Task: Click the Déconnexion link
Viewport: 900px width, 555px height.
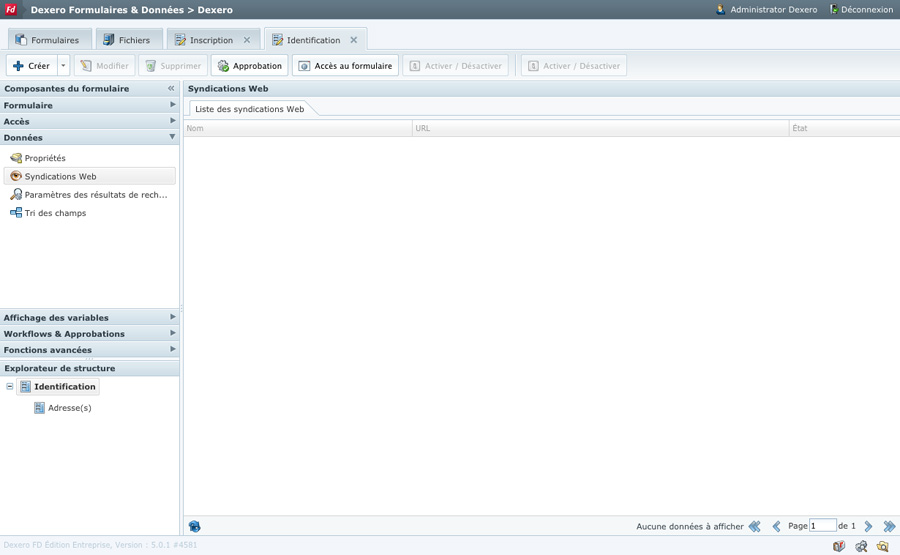Action: (x=860, y=10)
